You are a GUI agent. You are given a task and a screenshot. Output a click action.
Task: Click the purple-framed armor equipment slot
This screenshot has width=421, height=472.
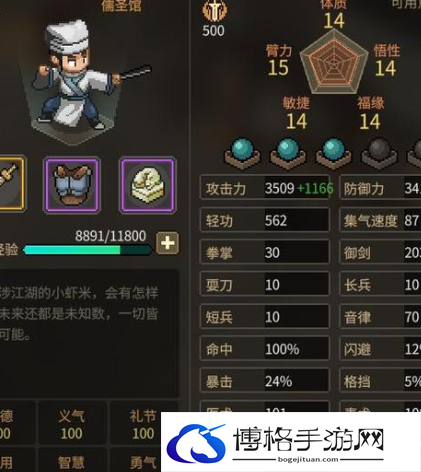[x=72, y=185]
